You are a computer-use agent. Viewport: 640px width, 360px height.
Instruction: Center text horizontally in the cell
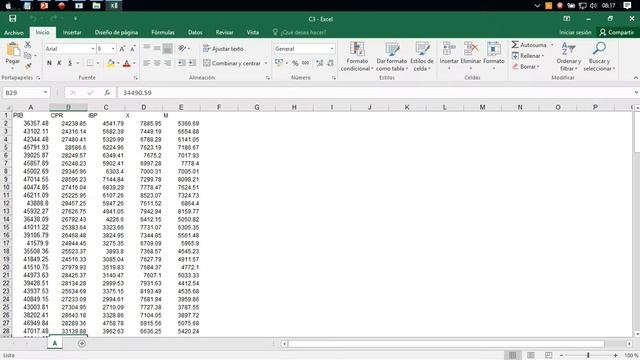pos(157,63)
